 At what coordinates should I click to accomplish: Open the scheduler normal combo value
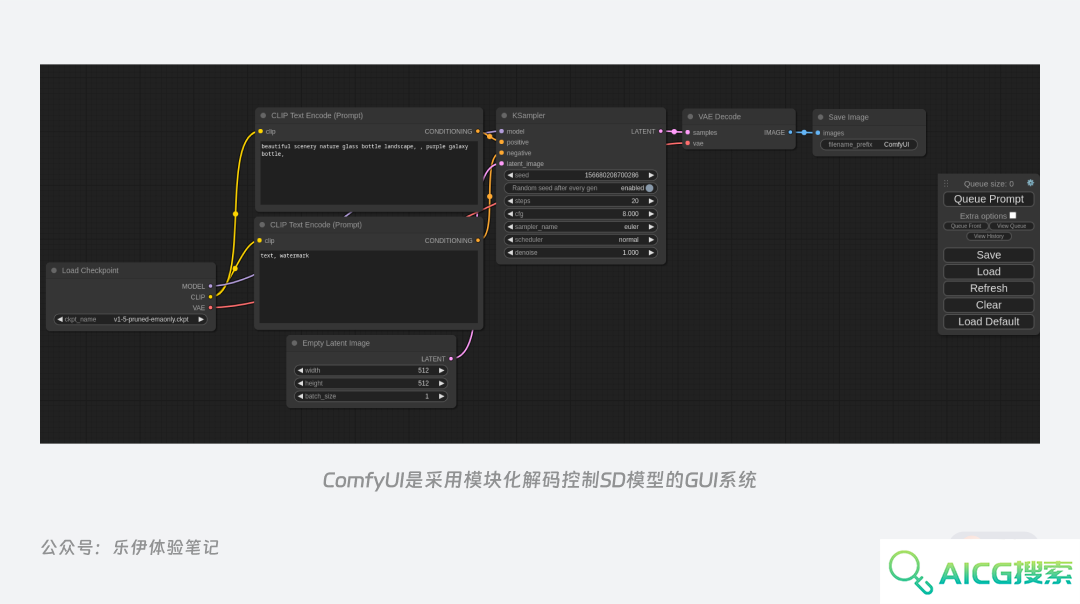[x=628, y=240]
